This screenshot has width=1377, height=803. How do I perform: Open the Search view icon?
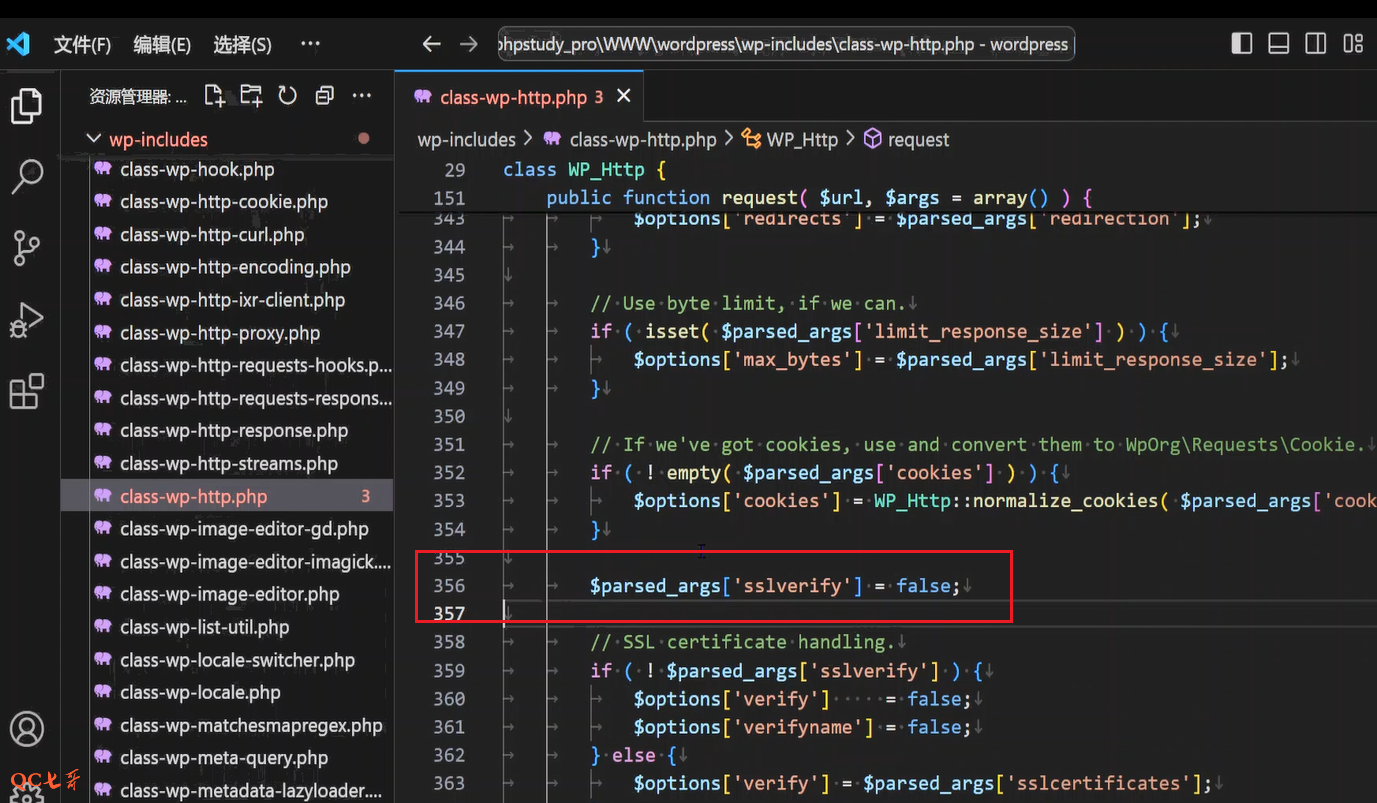27,176
